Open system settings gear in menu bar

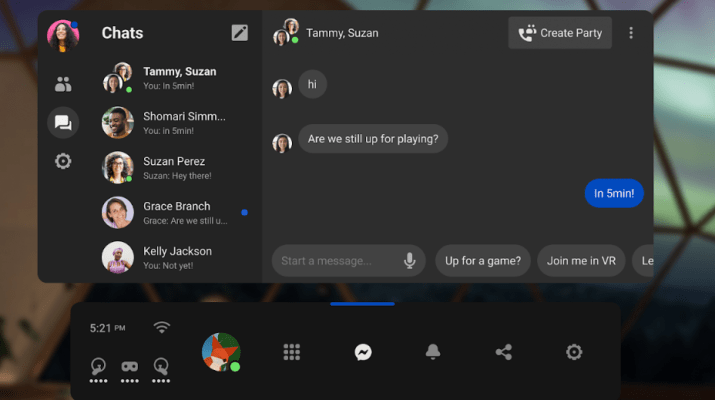pyautogui.click(x=574, y=352)
